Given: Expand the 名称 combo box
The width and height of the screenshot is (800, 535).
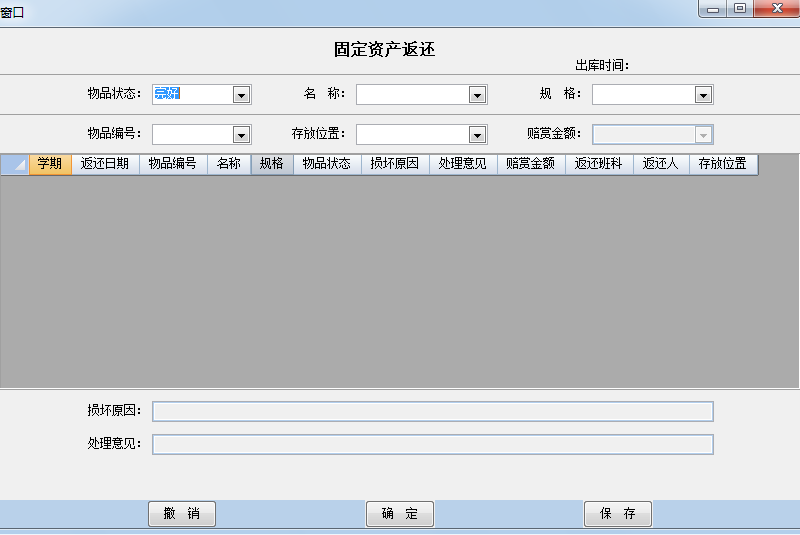Looking at the screenshot, I should click(477, 95).
